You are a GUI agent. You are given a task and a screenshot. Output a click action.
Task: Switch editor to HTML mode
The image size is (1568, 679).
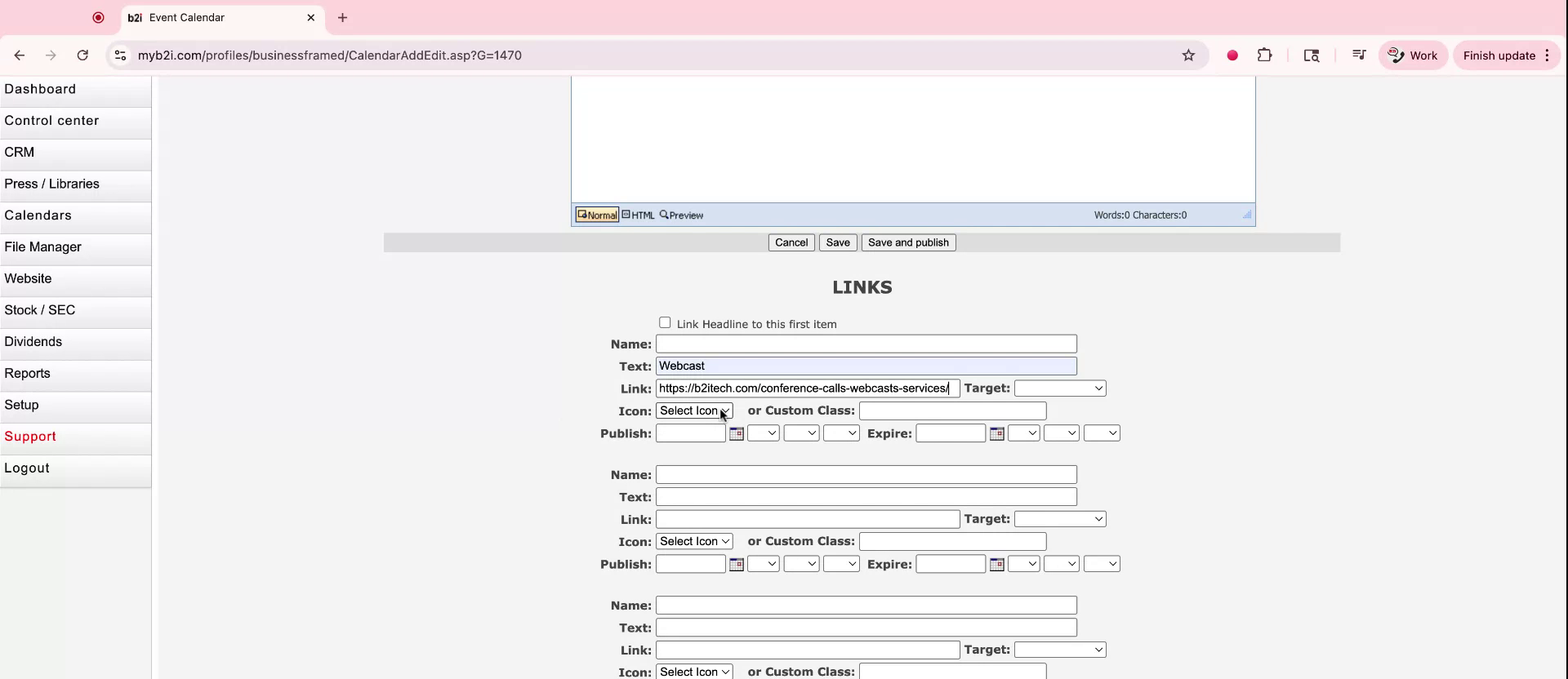point(639,215)
